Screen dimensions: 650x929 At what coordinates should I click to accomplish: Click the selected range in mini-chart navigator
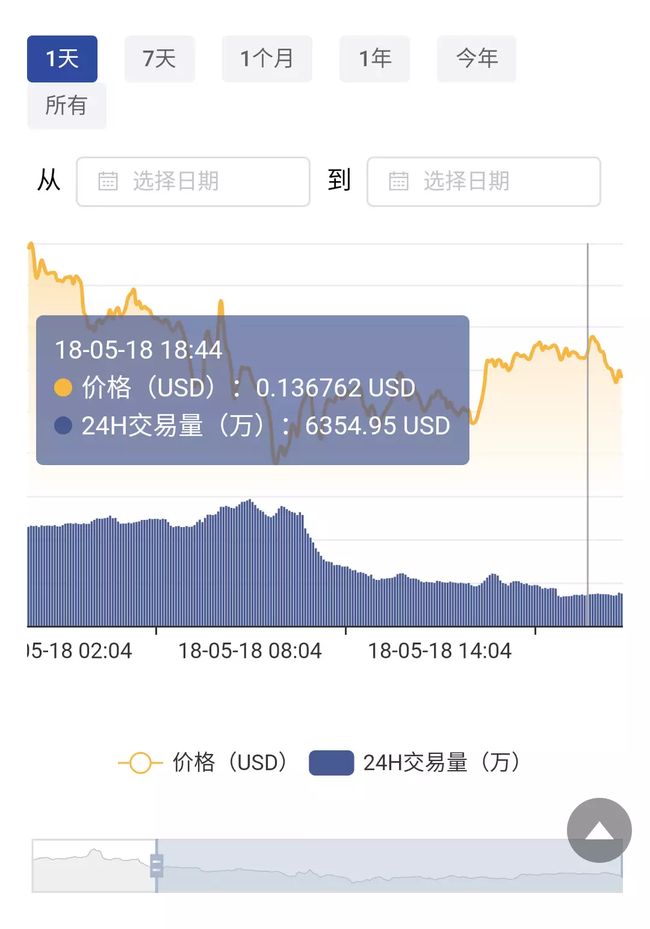(389, 866)
